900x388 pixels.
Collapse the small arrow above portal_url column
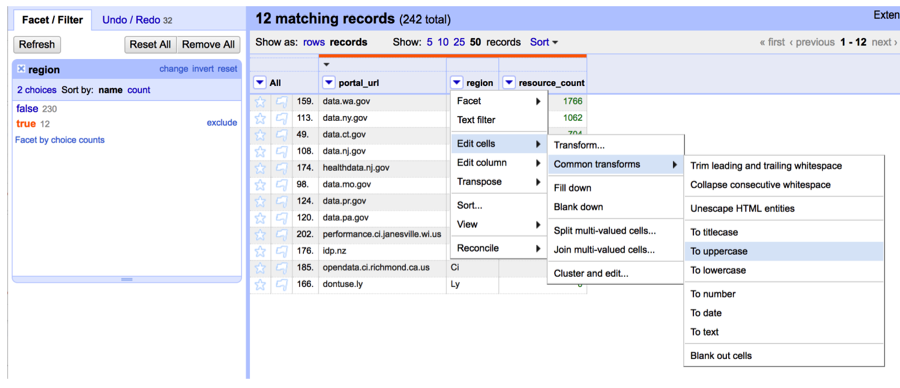point(327,64)
